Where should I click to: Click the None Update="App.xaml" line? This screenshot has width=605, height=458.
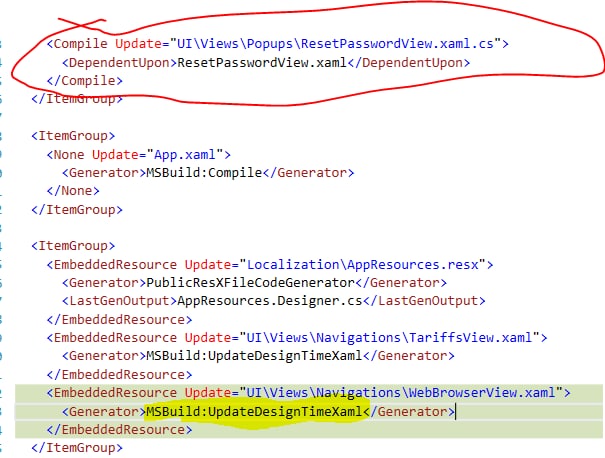pos(139,155)
